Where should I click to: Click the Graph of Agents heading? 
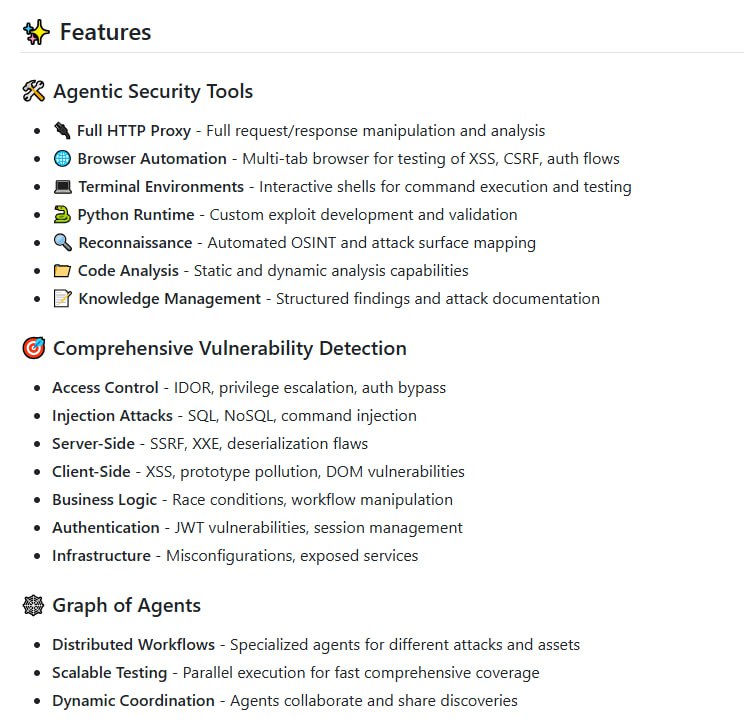127,606
